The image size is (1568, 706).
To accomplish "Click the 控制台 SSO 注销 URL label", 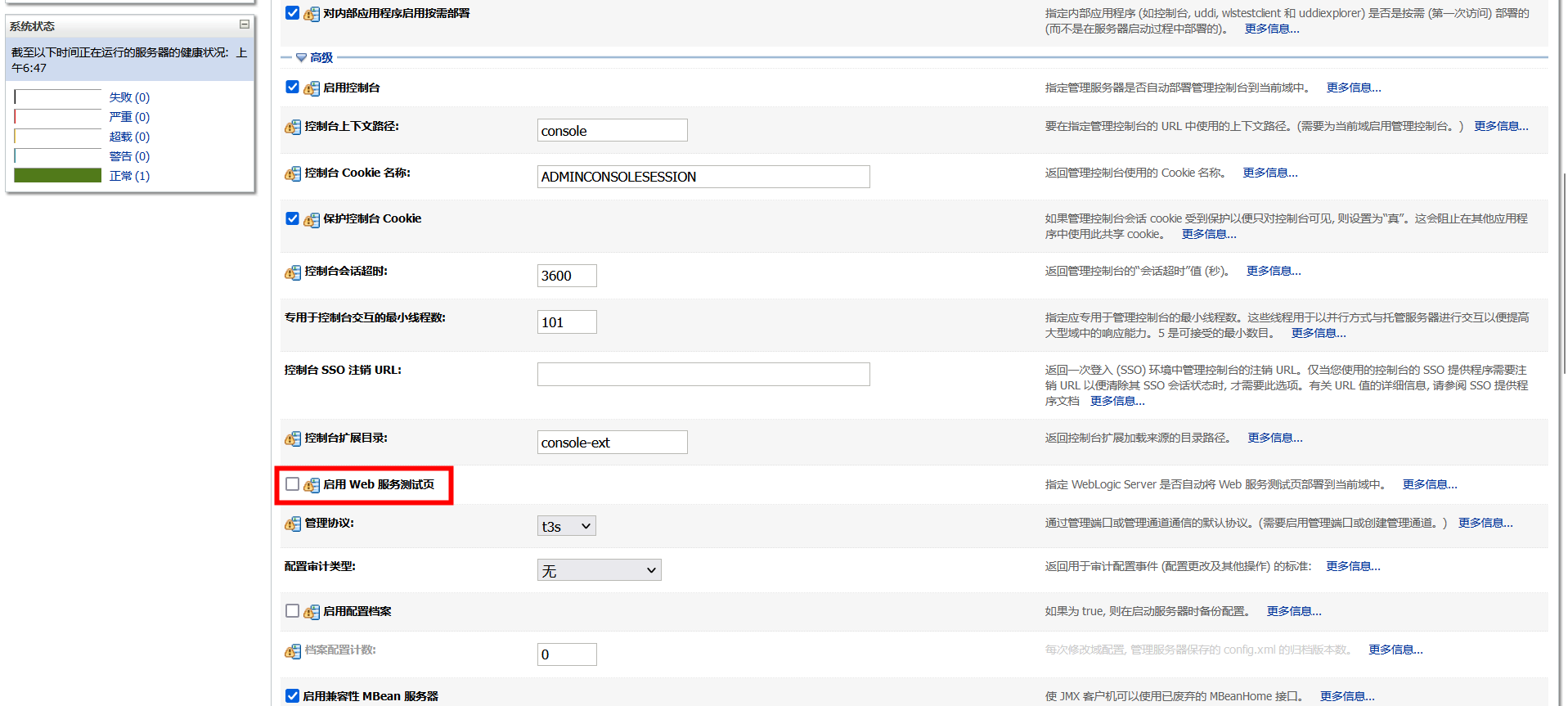I will pos(343,370).
